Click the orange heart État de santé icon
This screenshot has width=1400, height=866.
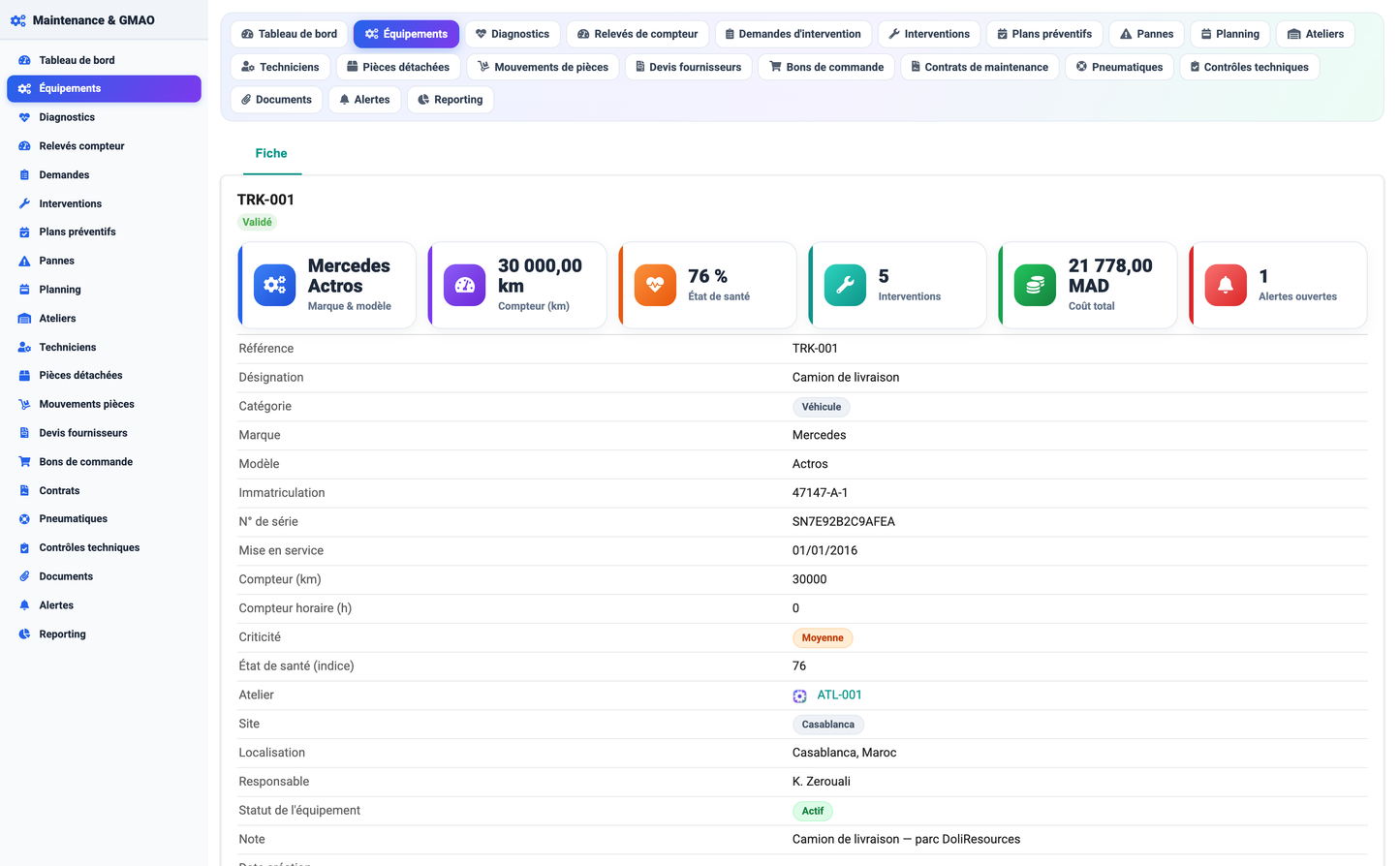pos(655,285)
